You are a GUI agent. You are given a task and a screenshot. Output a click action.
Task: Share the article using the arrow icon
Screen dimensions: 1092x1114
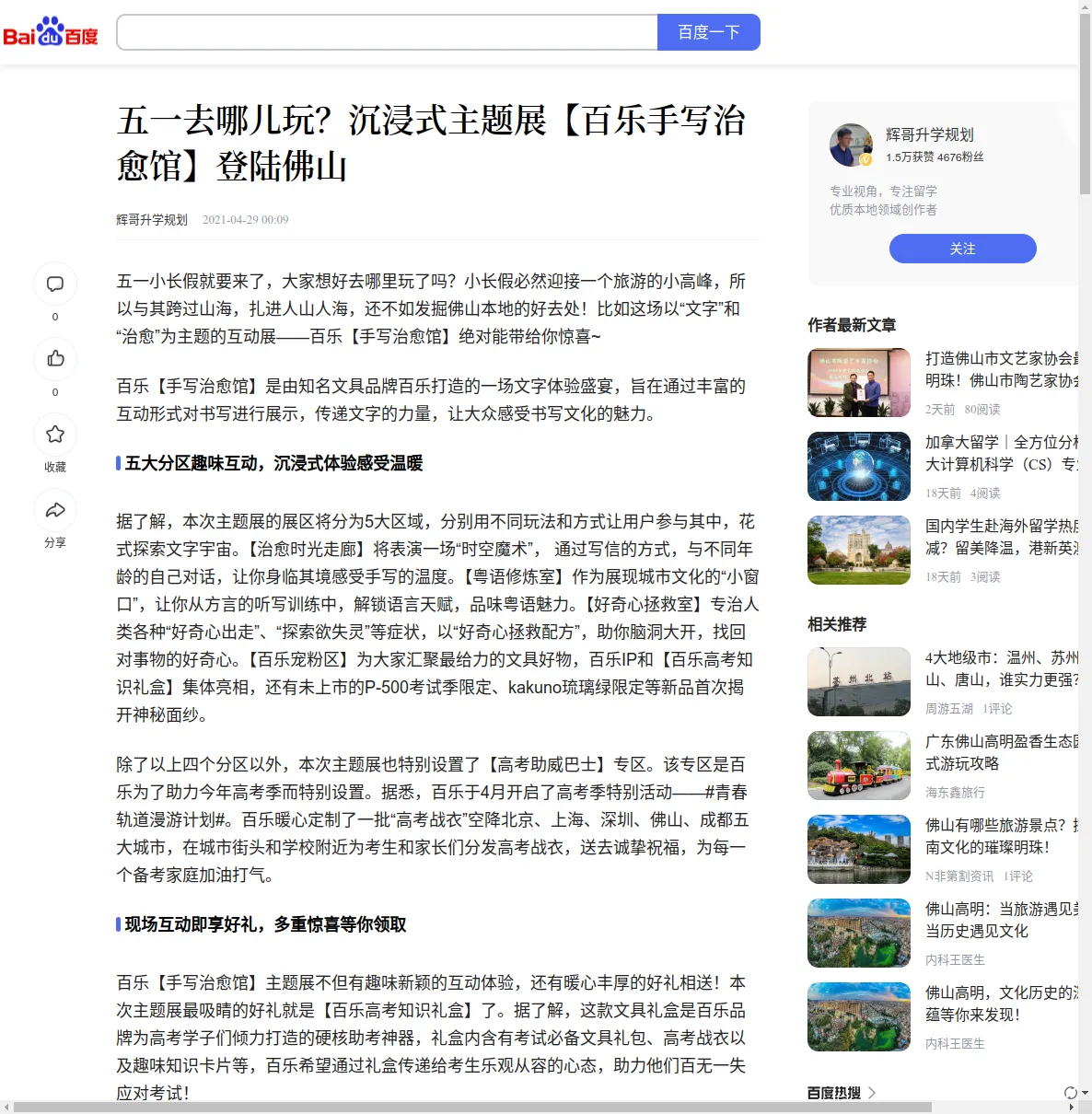(x=55, y=510)
